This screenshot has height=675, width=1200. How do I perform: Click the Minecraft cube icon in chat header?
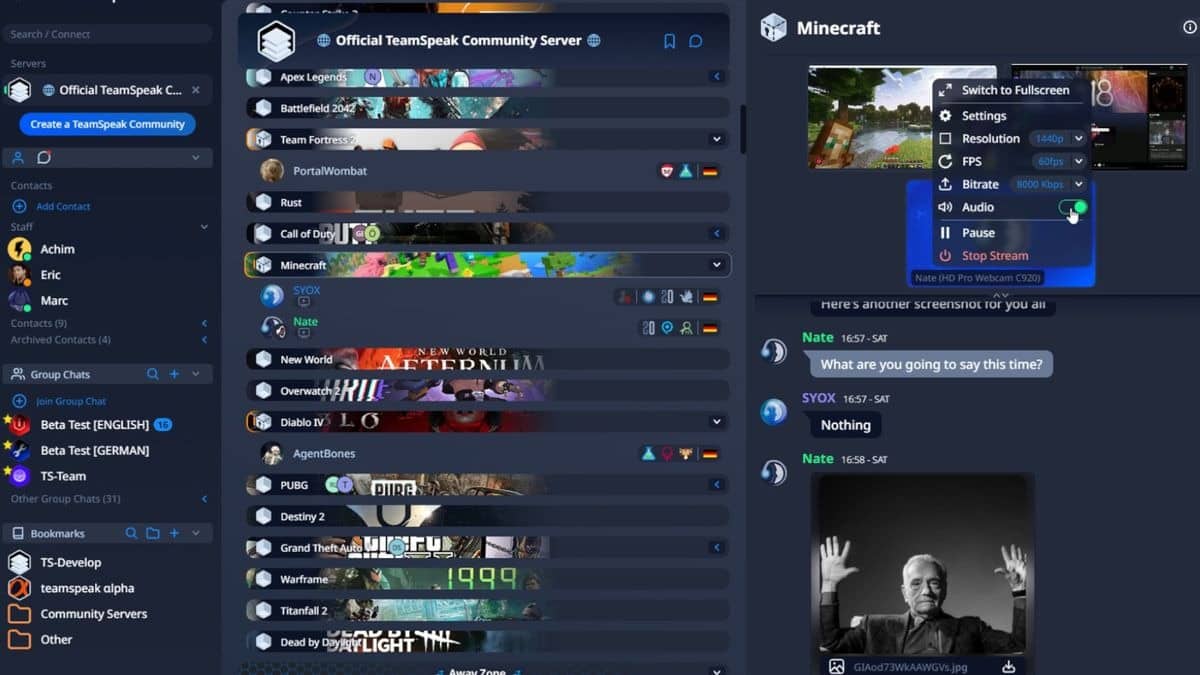(773, 28)
